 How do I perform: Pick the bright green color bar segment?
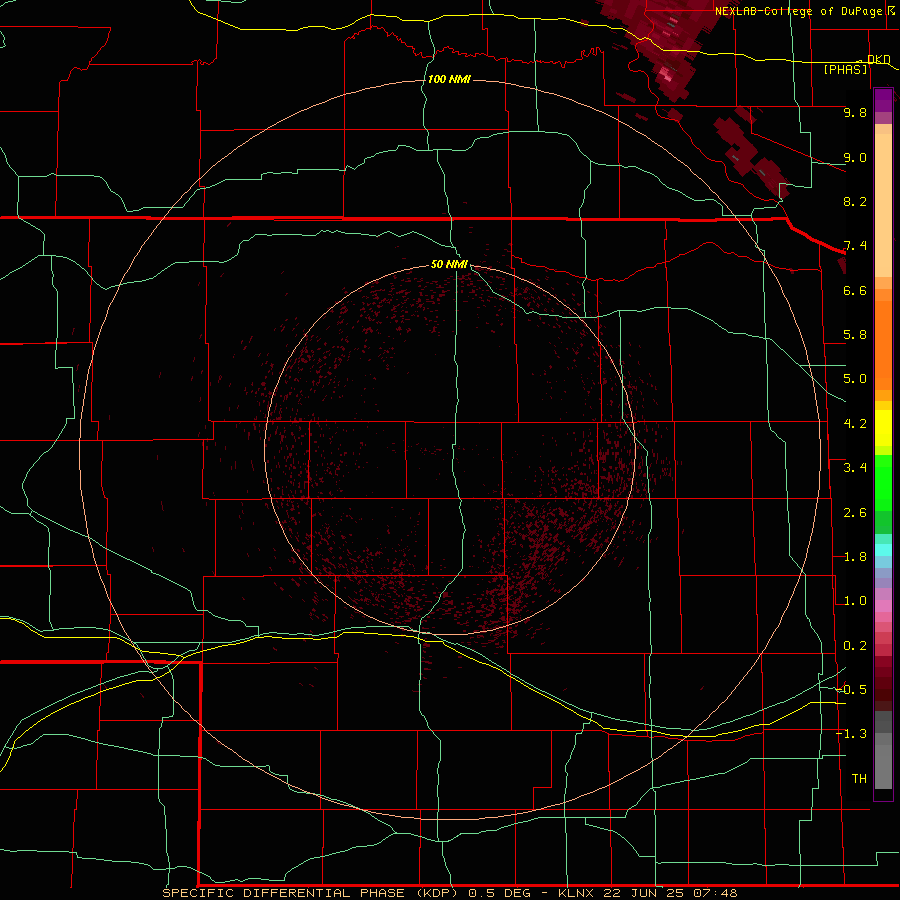coord(883,483)
